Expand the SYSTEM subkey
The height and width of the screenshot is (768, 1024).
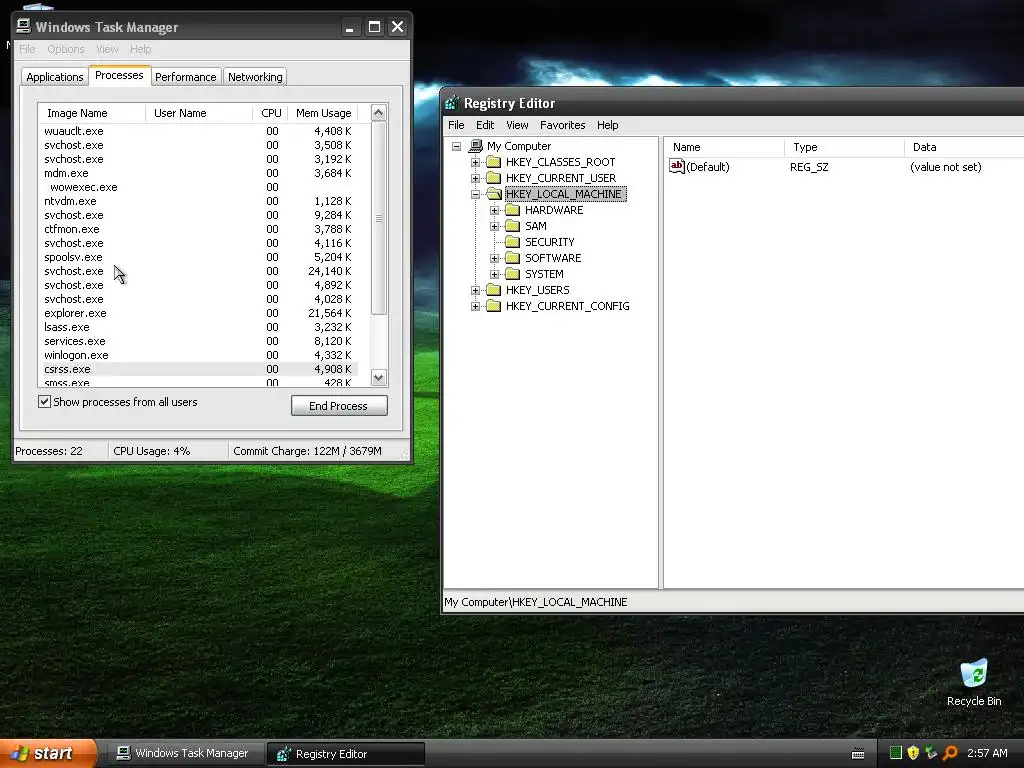tap(494, 274)
